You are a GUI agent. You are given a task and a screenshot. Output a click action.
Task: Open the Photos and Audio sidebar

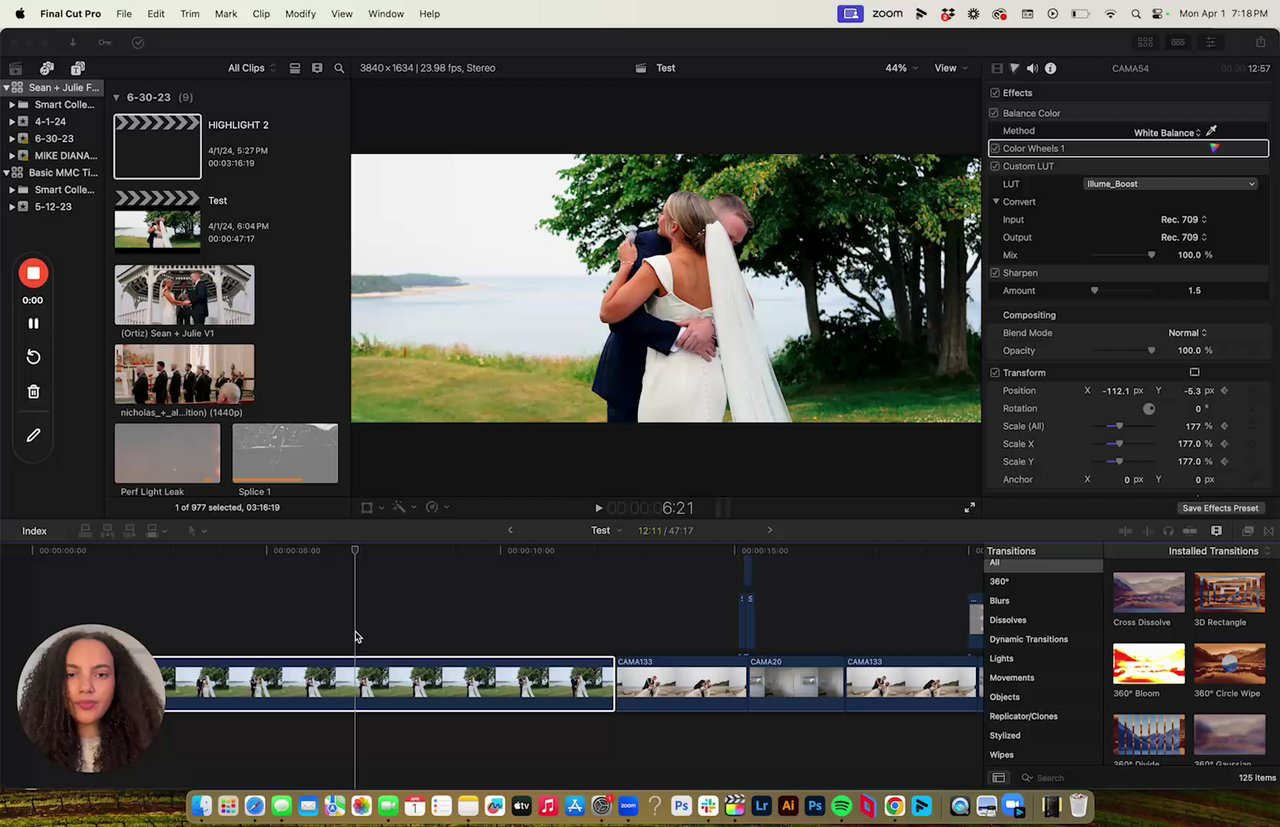[46, 68]
